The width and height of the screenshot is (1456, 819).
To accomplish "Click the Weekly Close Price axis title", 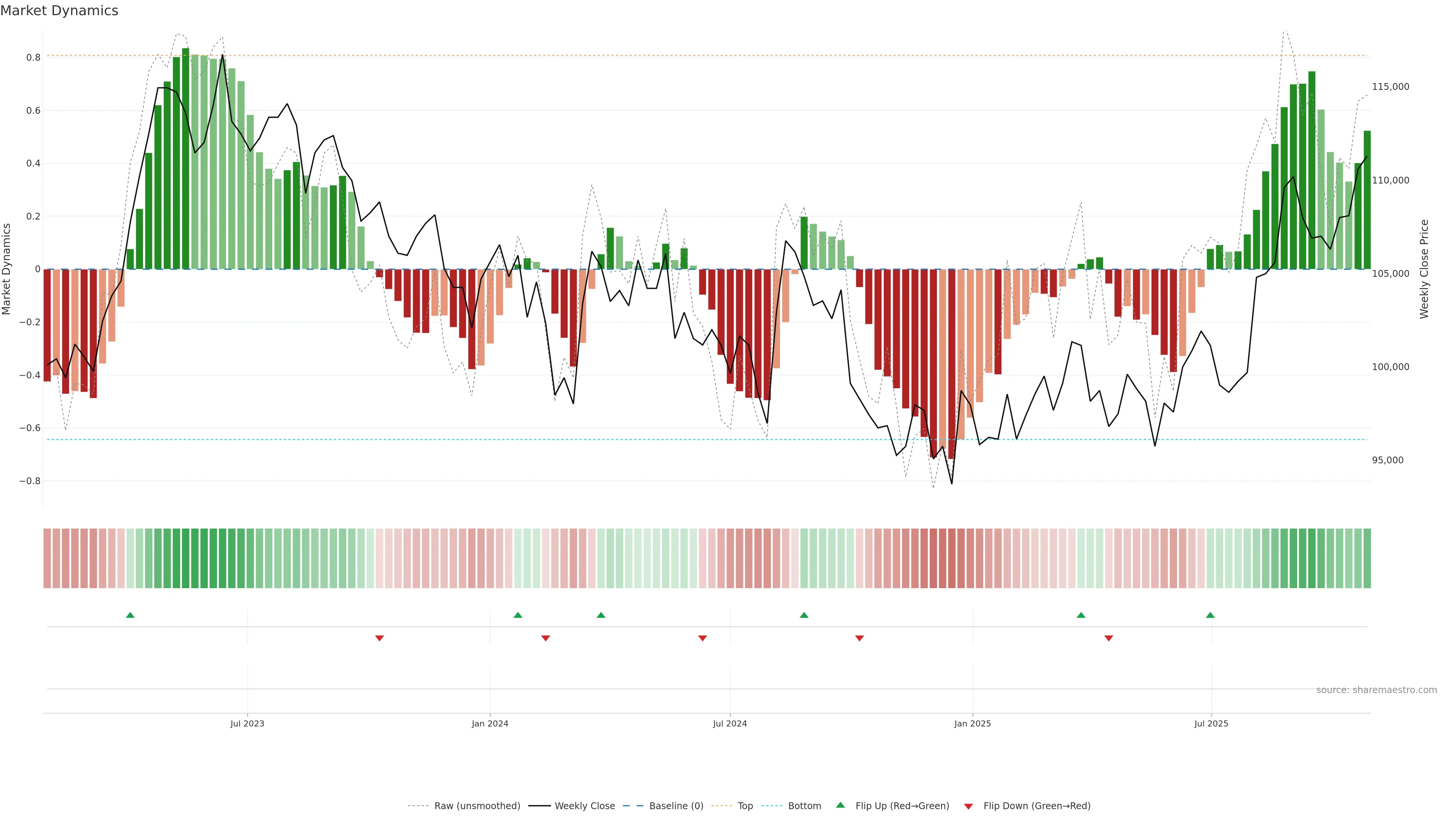I will point(1424,269).
